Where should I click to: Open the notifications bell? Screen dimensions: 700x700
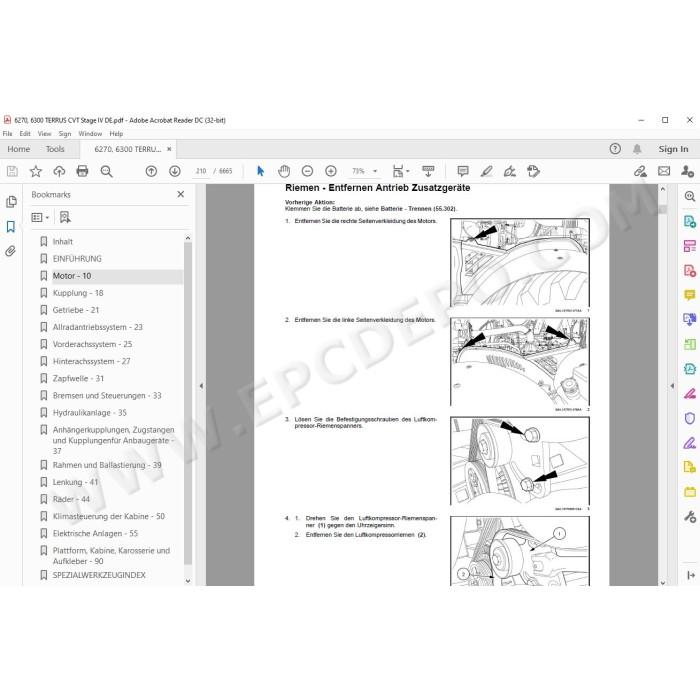click(637, 149)
